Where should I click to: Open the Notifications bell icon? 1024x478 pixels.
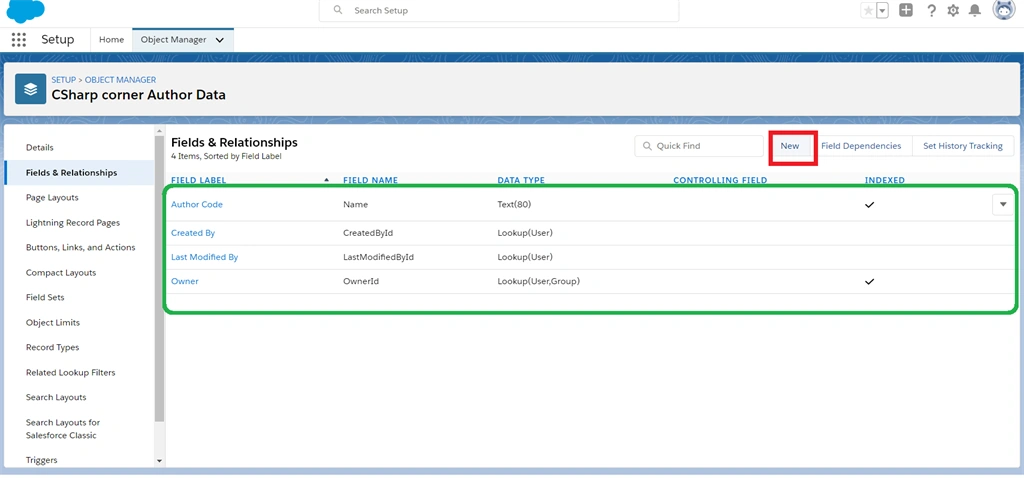pyautogui.click(x=974, y=10)
